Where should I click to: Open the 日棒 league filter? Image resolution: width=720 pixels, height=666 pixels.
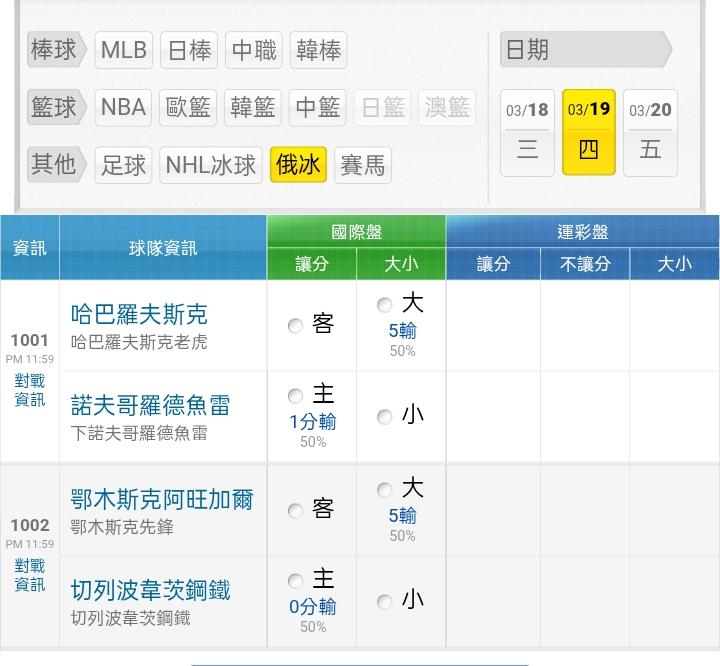[x=189, y=50]
